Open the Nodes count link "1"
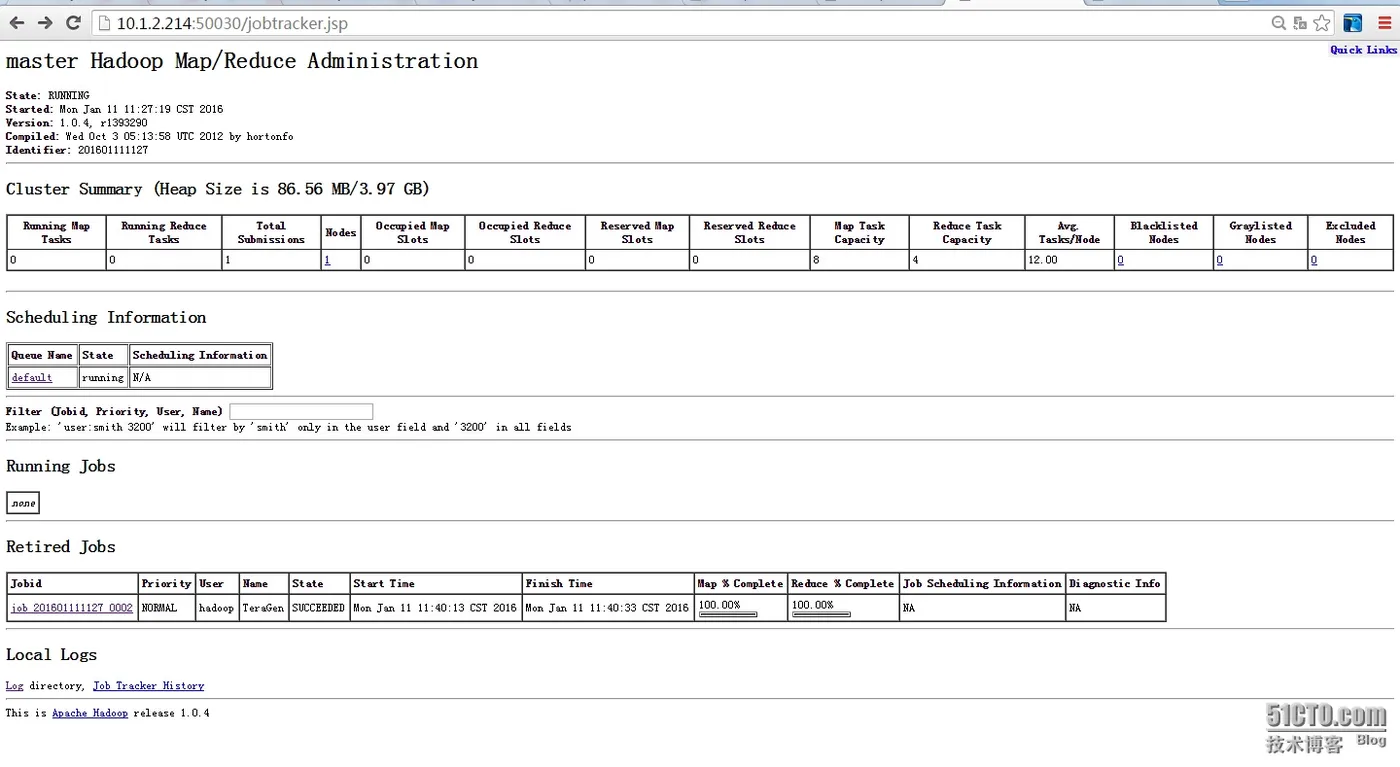1400x767 pixels. coord(327,260)
